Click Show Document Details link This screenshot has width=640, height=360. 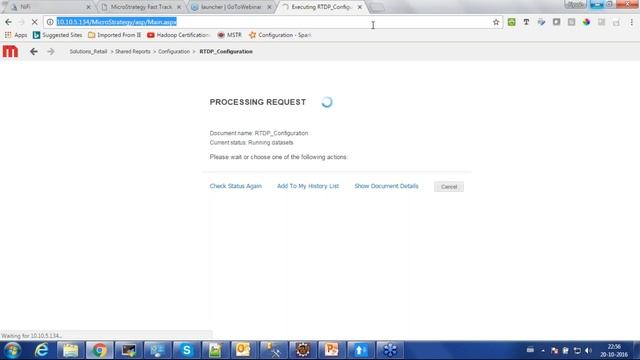coord(386,186)
